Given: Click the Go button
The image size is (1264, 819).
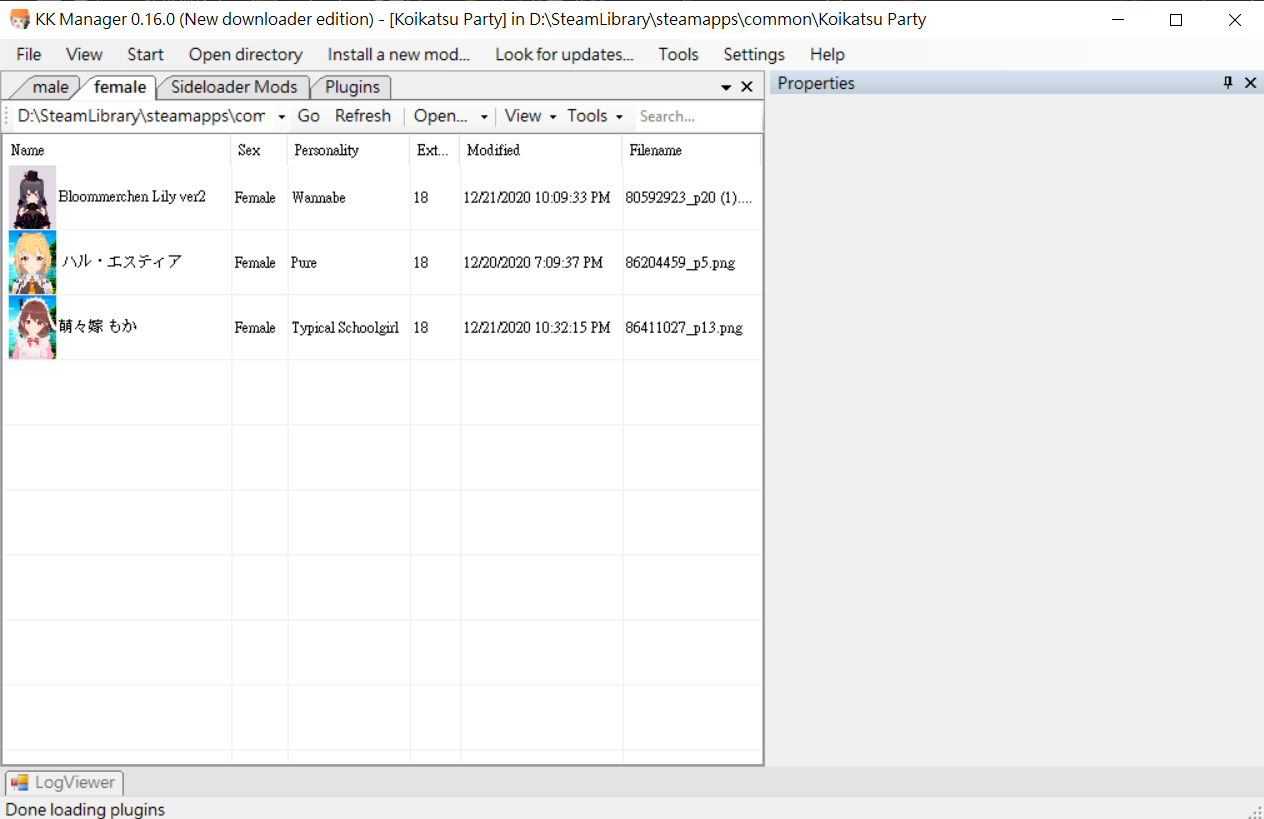Looking at the screenshot, I should (309, 116).
